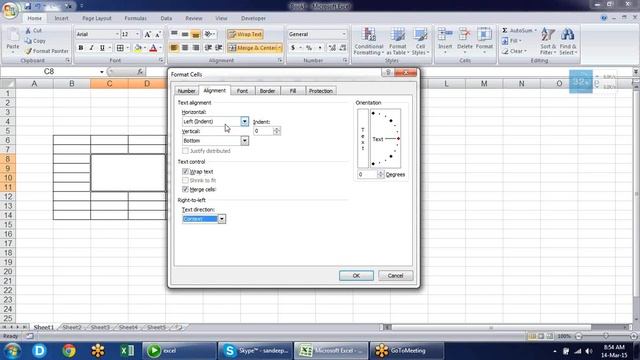Open the Vertical alignment dropdown
The height and width of the screenshot is (360, 640).
coord(244,140)
